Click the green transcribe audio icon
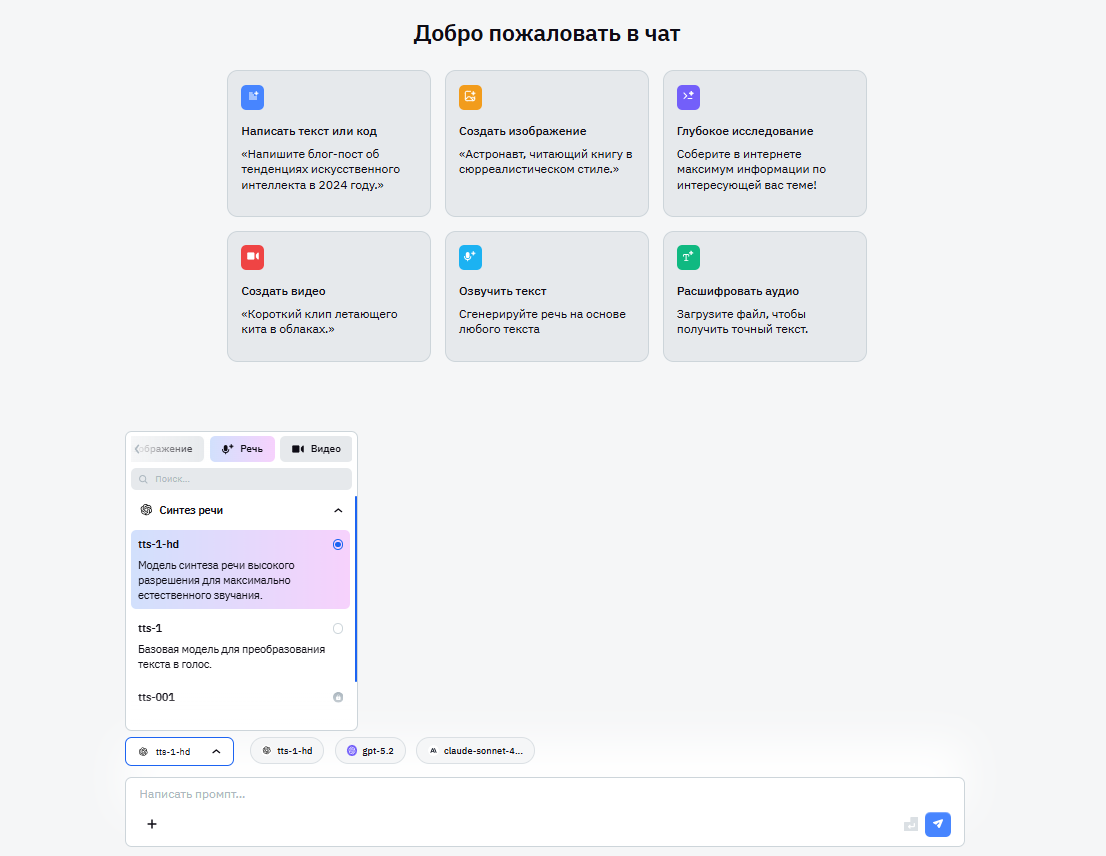The image size is (1106, 856). [688, 257]
